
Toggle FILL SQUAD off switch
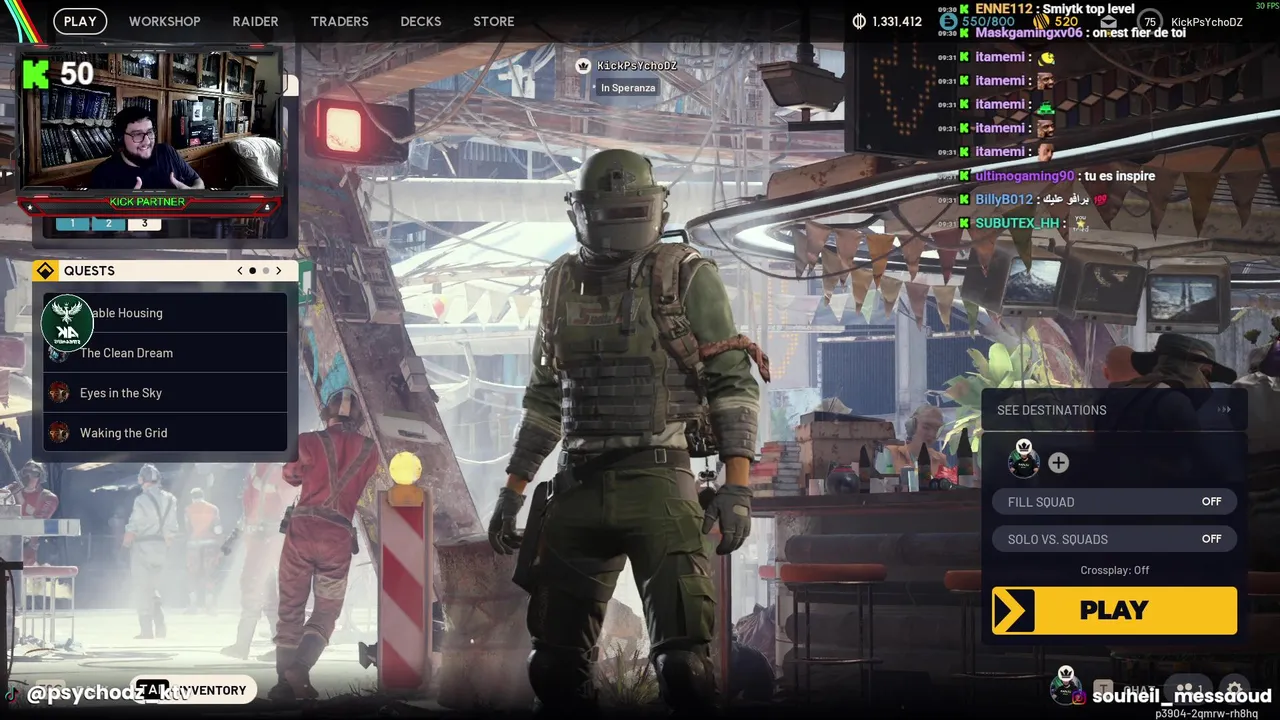click(x=1115, y=502)
